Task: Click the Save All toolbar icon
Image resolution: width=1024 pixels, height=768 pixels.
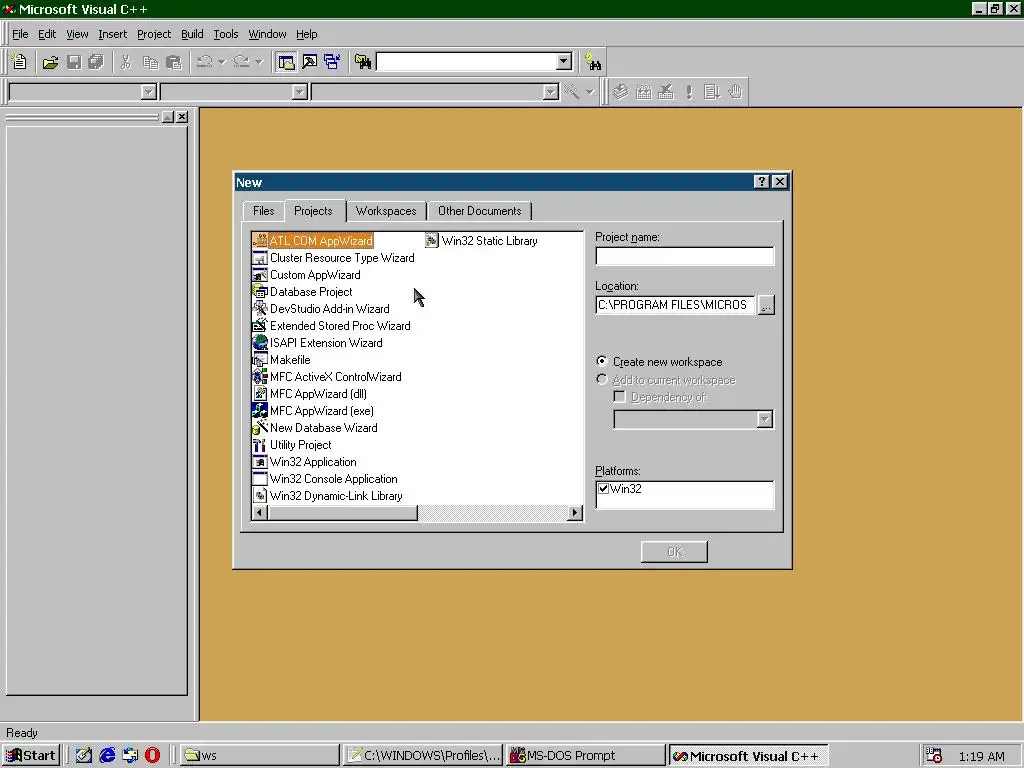Action: 96,62
